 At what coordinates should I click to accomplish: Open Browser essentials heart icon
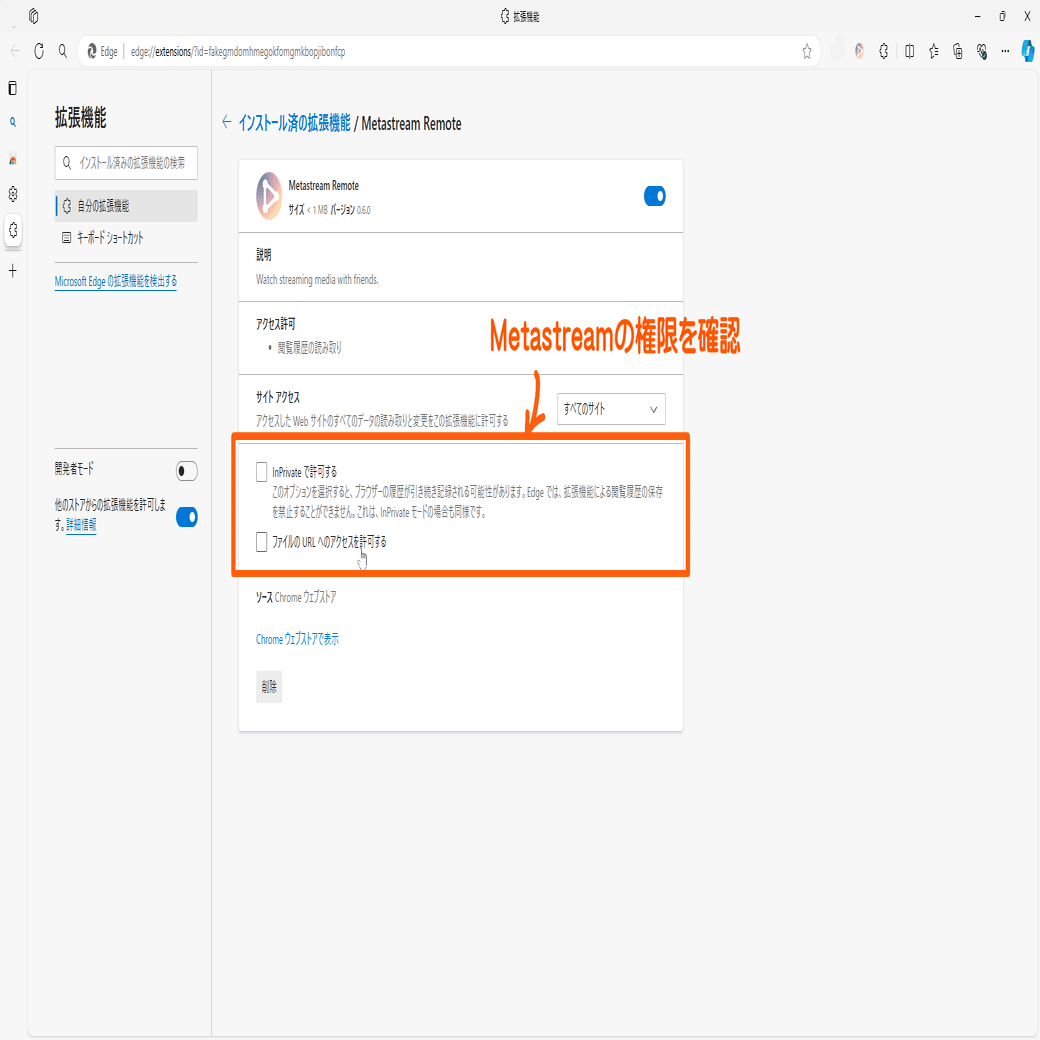(982, 51)
